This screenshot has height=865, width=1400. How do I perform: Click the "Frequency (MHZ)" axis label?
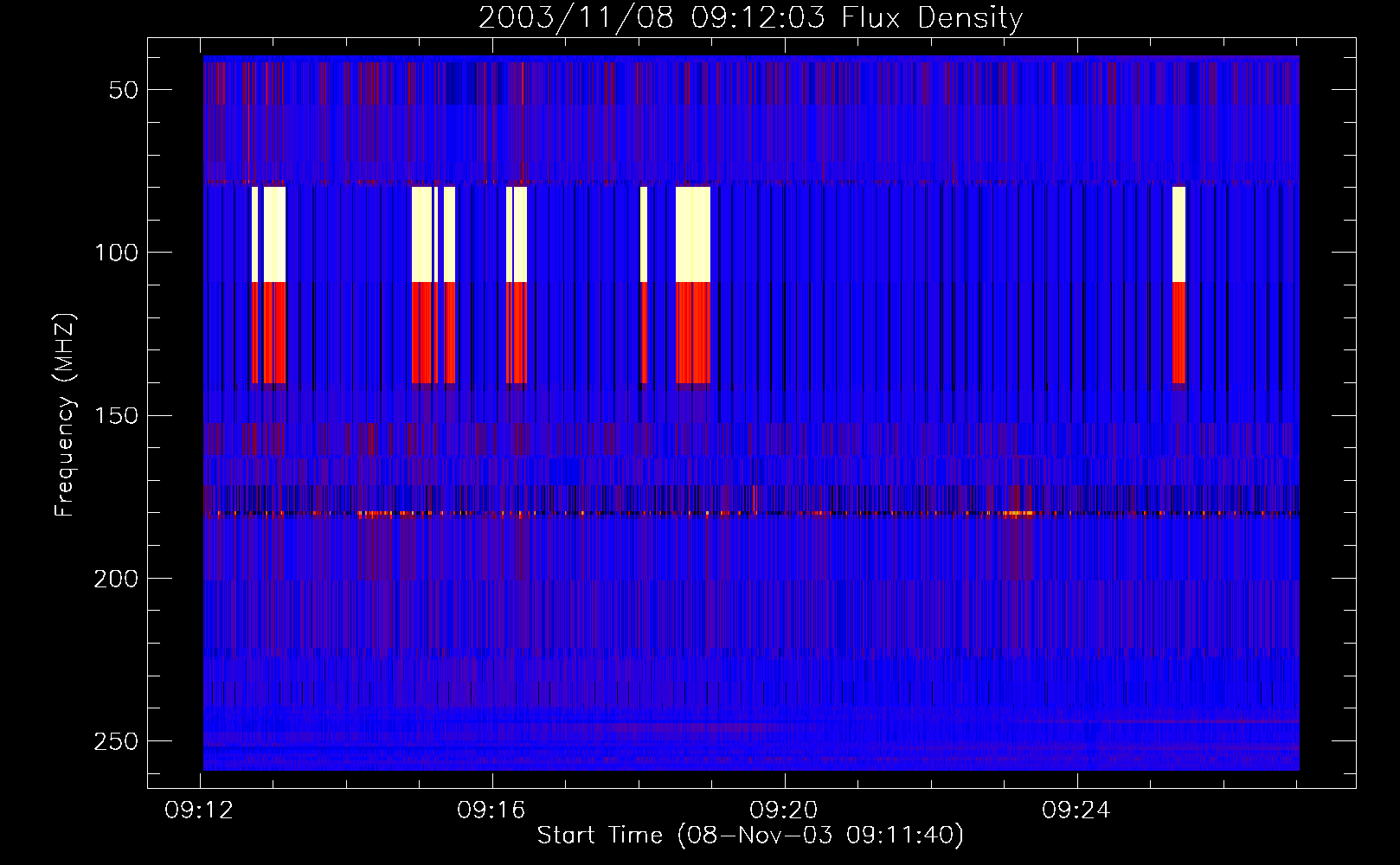[x=65, y=415]
